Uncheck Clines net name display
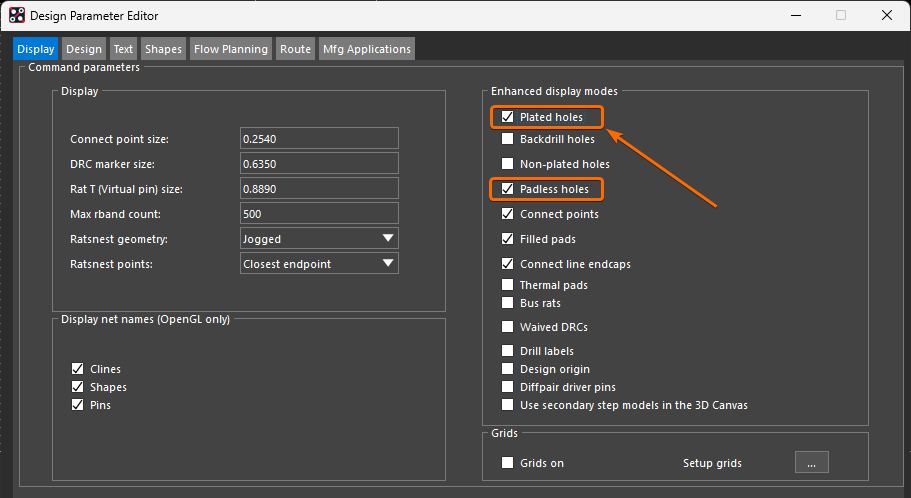The width and height of the screenshot is (911, 498). 77,369
